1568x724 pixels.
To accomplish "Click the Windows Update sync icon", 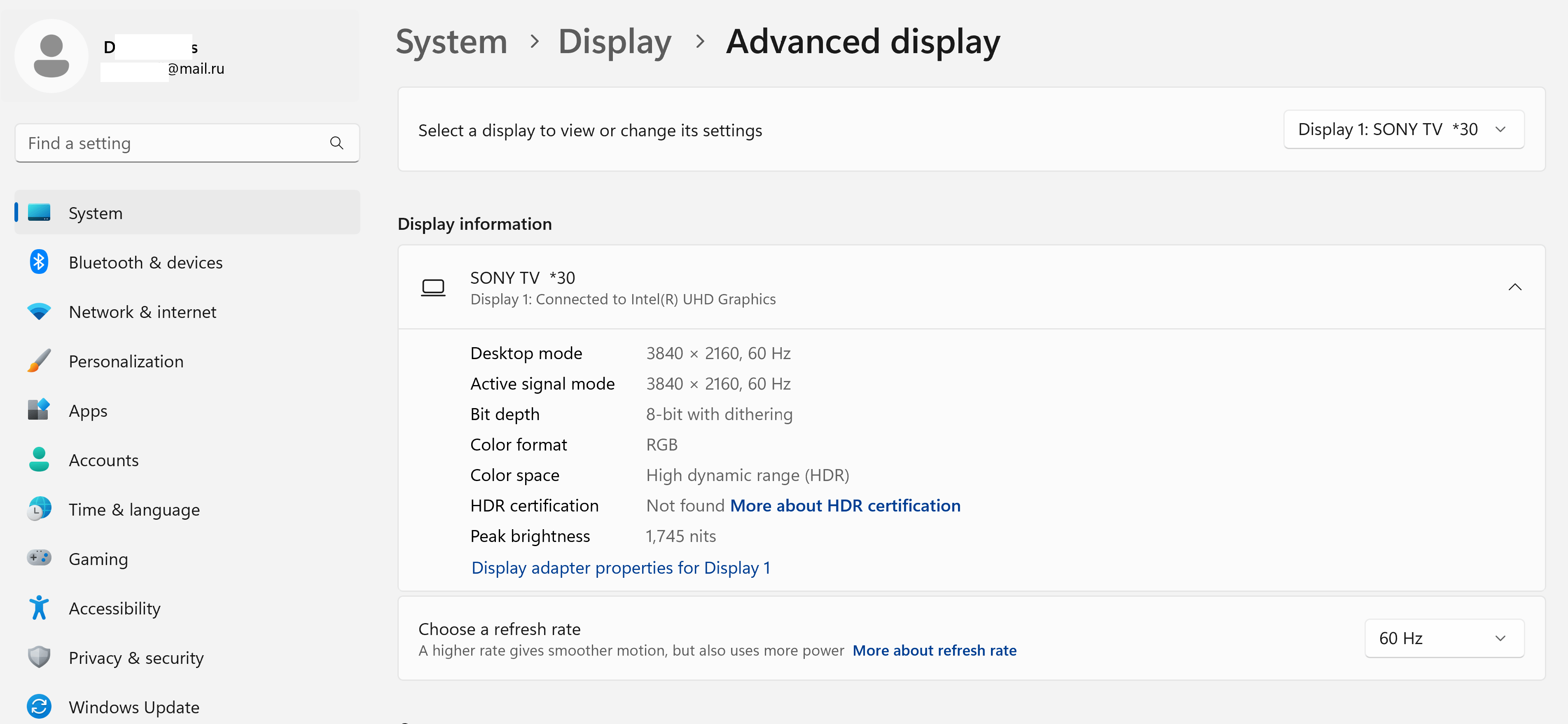I will [x=39, y=706].
